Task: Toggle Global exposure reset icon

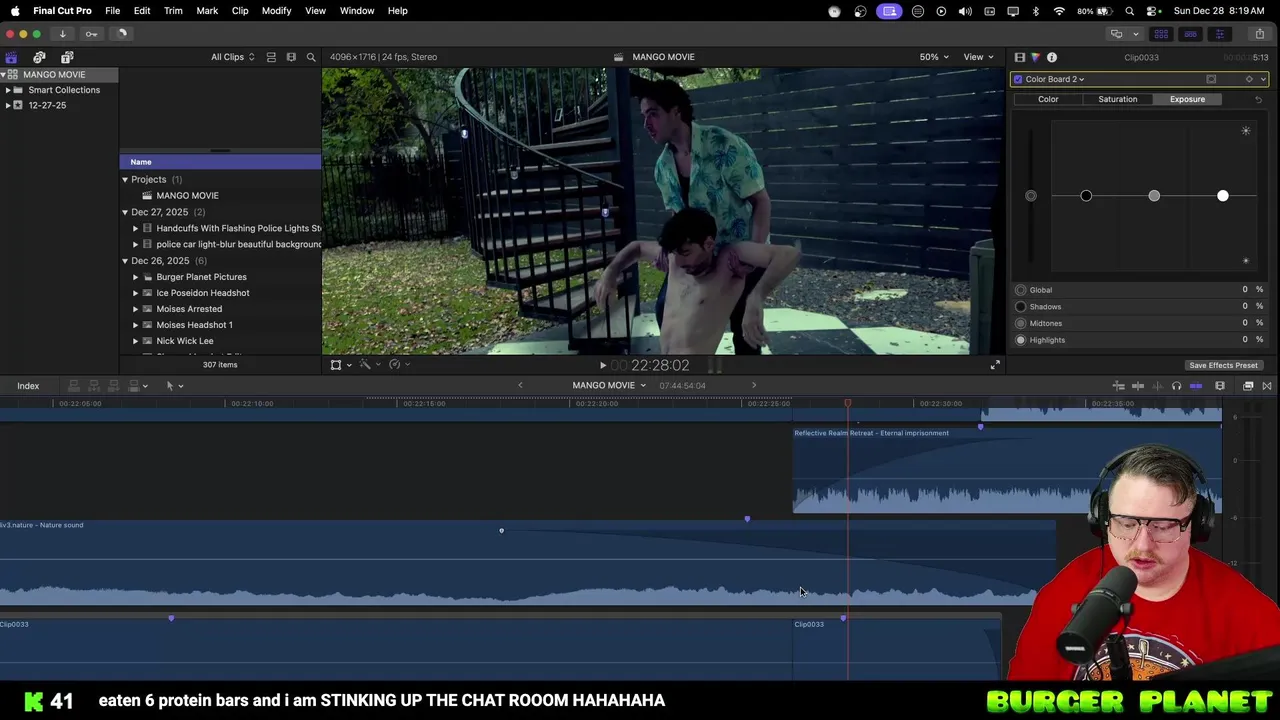Action: 1021,290
